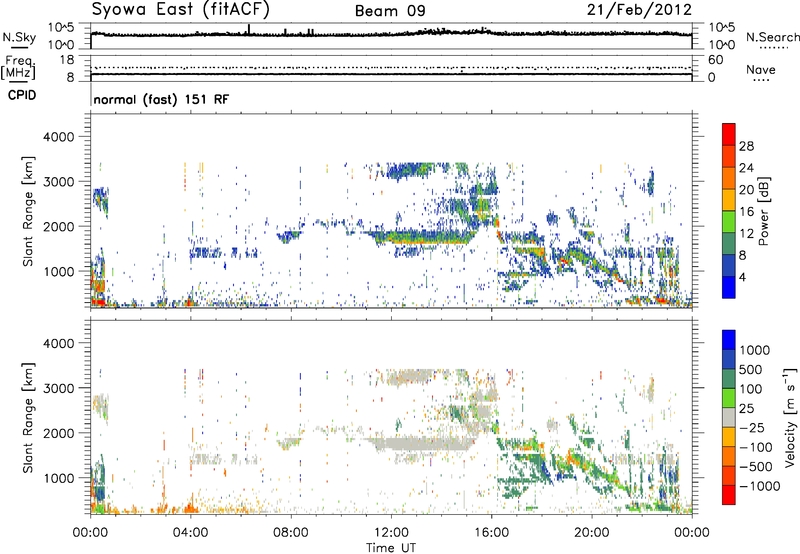Click the "-500" value on the velocity colorbar

click(756, 467)
